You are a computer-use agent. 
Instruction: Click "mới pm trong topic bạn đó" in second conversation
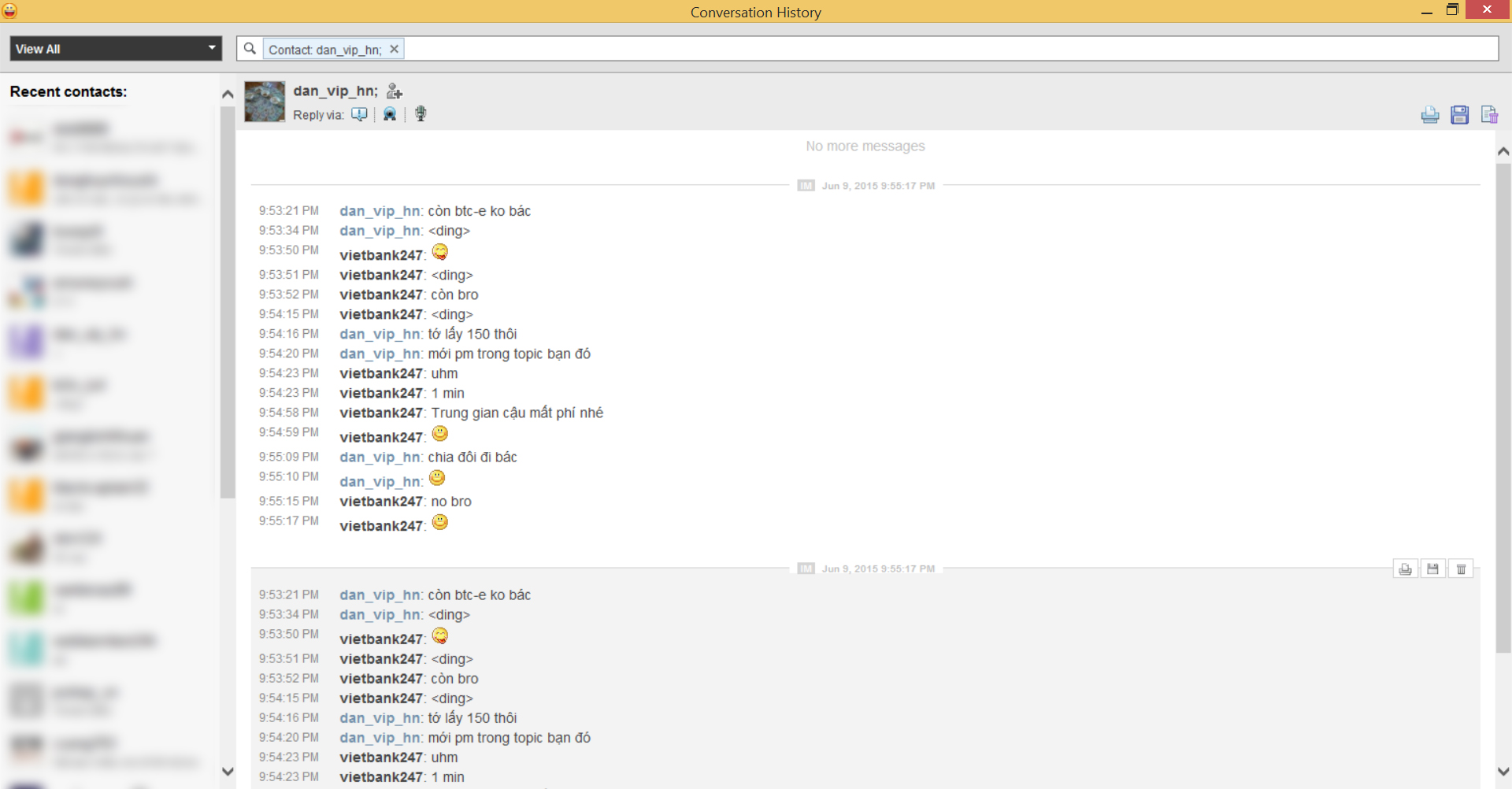pyautogui.click(x=510, y=738)
